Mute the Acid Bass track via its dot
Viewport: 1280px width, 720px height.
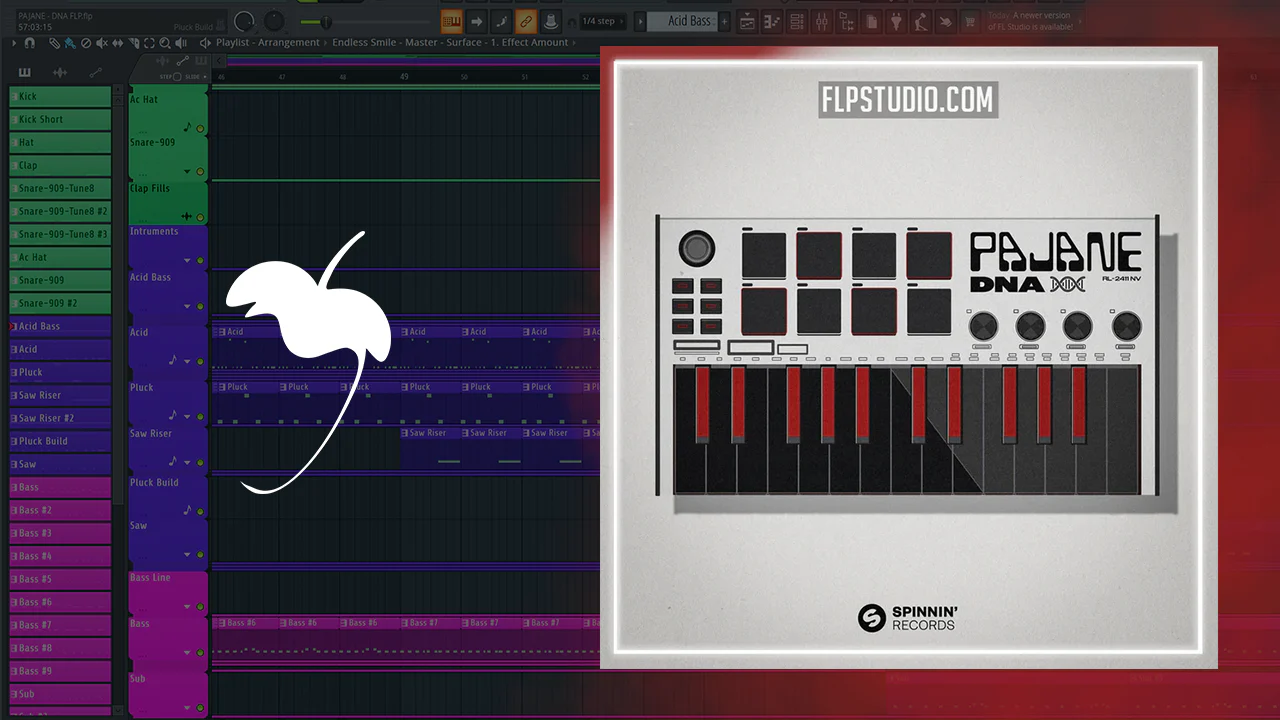click(200, 306)
